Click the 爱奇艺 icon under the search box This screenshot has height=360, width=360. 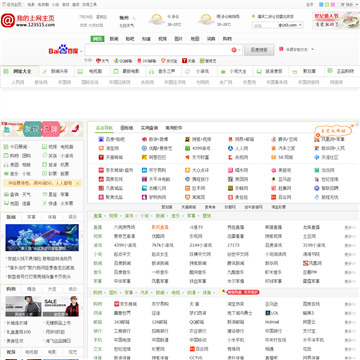pyautogui.click(x=202, y=61)
